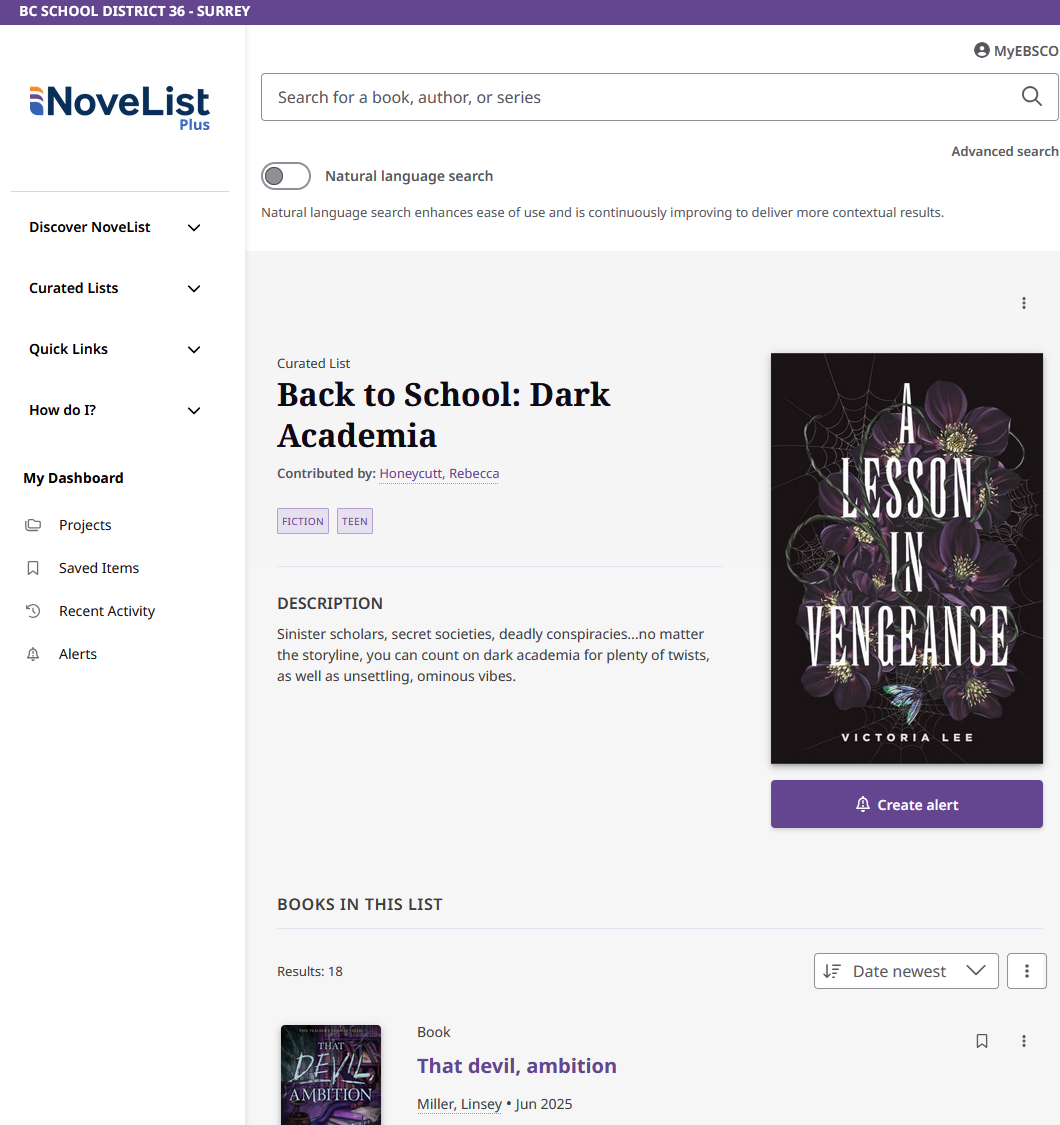Click the My Dashboard heading
The height and width of the screenshot is (1125, 1060).
(73, 479)
